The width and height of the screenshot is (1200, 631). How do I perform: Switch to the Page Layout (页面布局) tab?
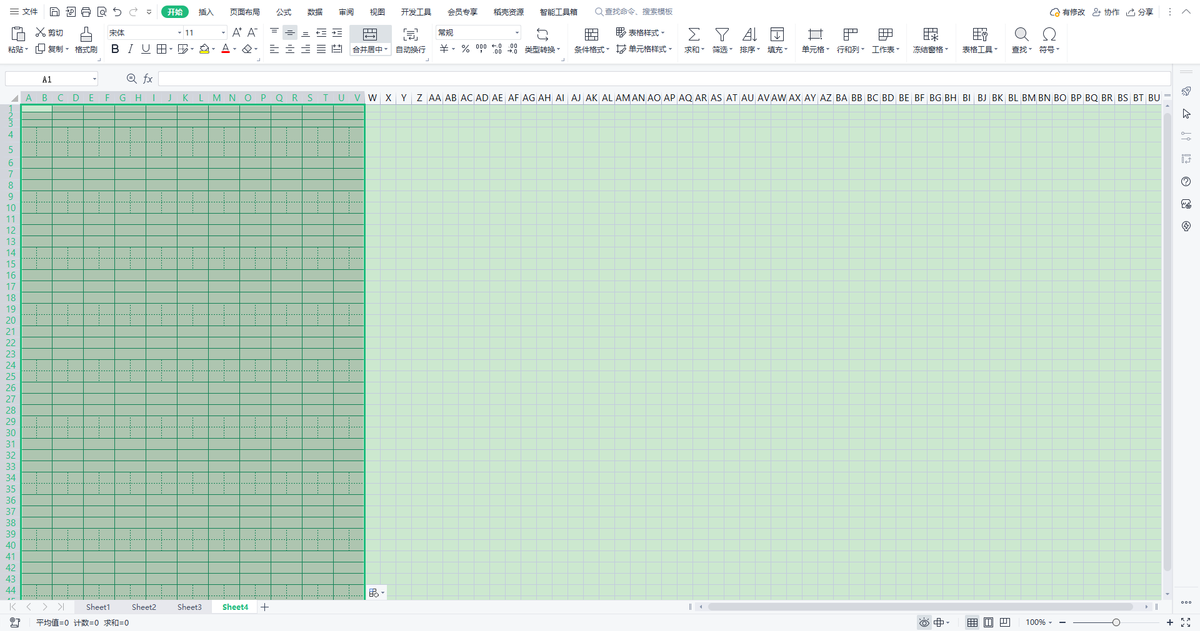click(244, 12)
